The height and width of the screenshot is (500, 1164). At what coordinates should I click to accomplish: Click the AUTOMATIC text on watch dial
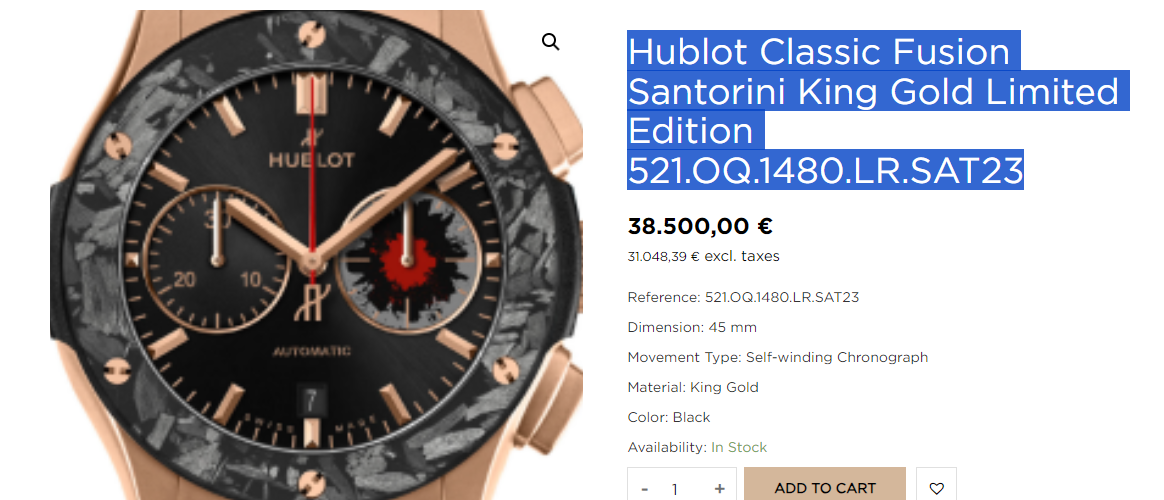[x=312, y=351]
